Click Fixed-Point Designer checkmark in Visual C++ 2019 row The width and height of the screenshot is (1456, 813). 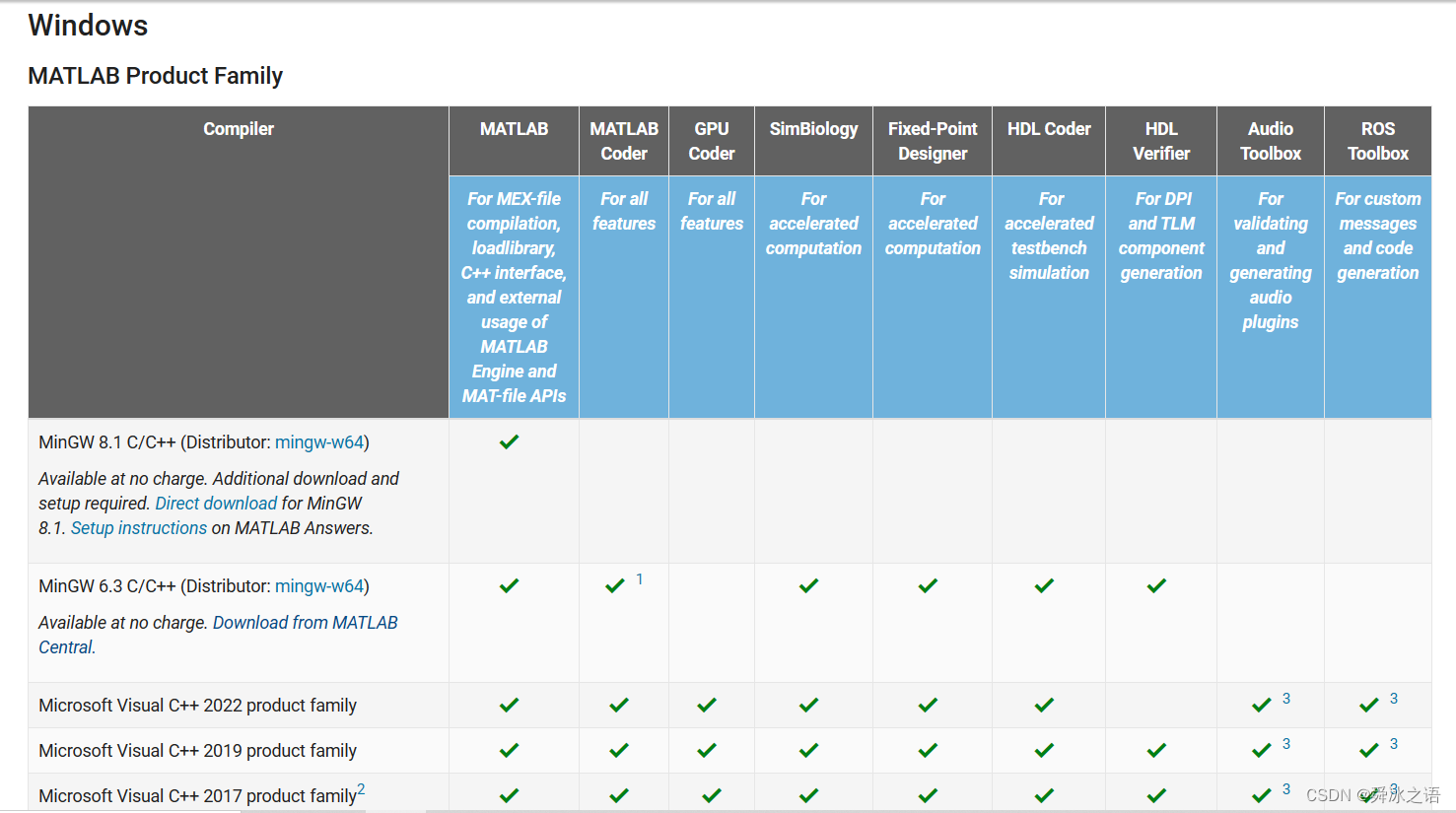point(928,750)
